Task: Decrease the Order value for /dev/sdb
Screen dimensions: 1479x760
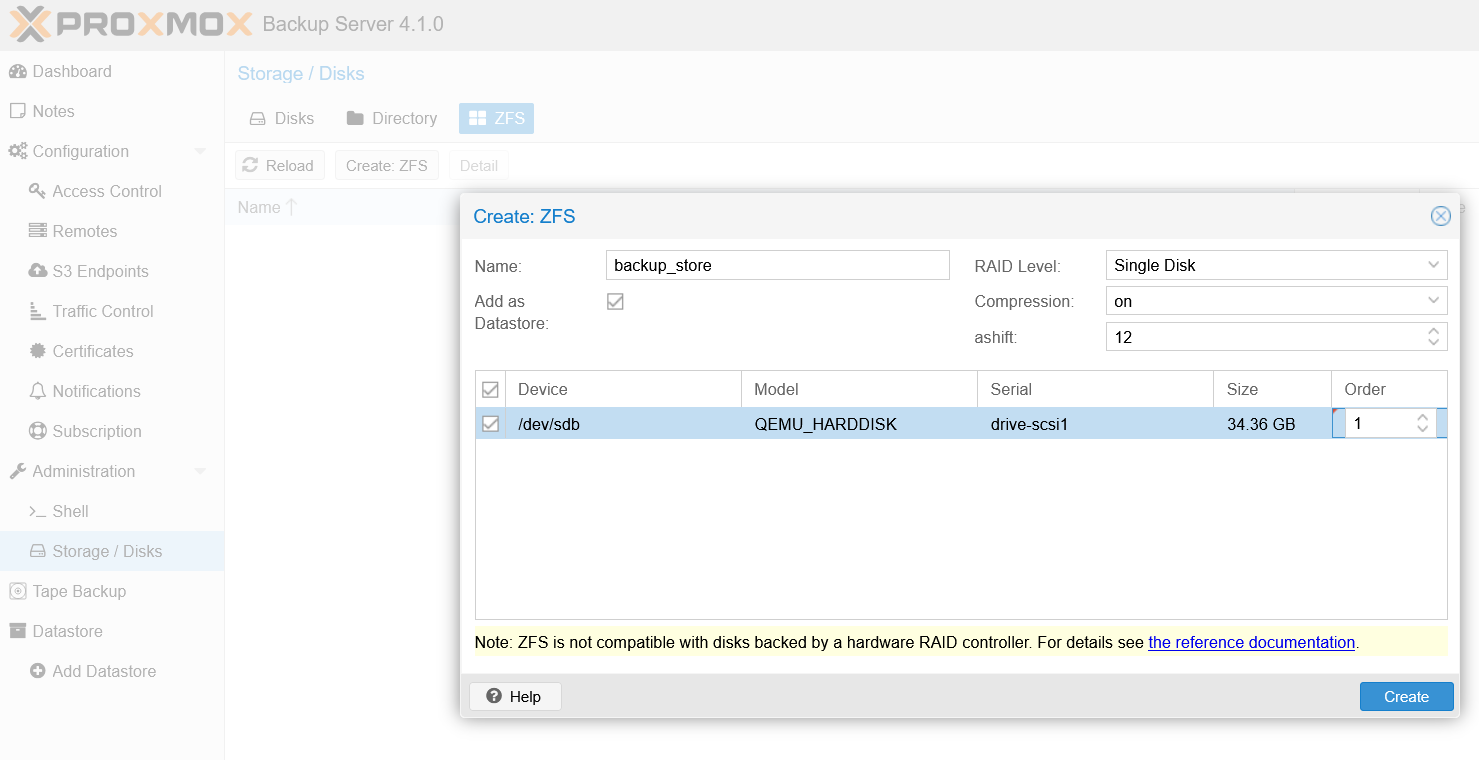Action: (1422, 429)
